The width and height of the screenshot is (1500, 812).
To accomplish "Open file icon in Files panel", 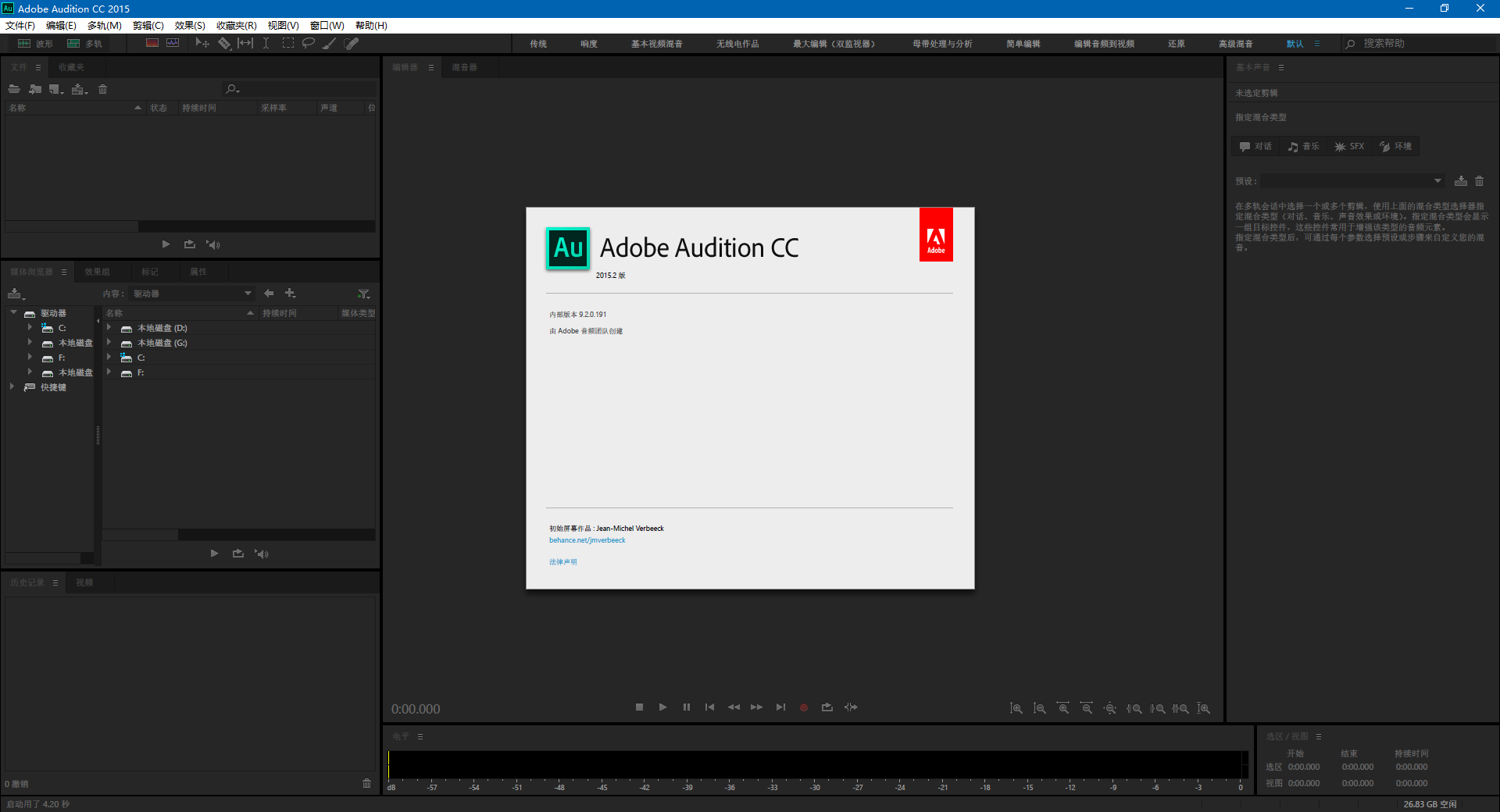I will [14, 89].
